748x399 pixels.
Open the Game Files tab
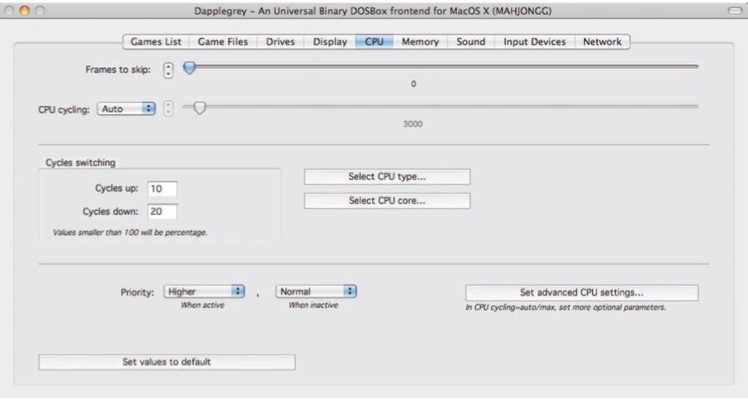point(223,42)
